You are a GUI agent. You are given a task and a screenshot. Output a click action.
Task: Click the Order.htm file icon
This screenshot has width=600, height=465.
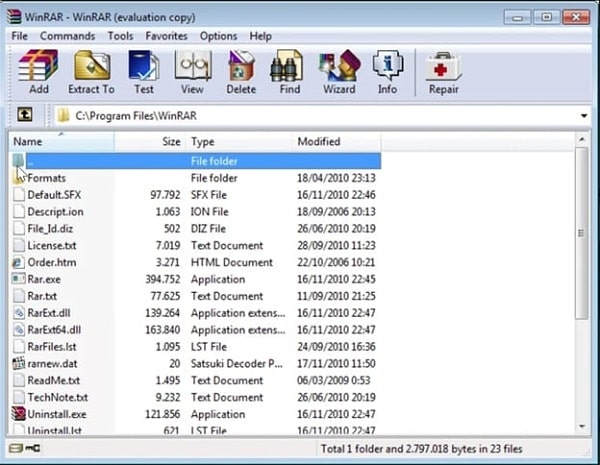[18, 263]
